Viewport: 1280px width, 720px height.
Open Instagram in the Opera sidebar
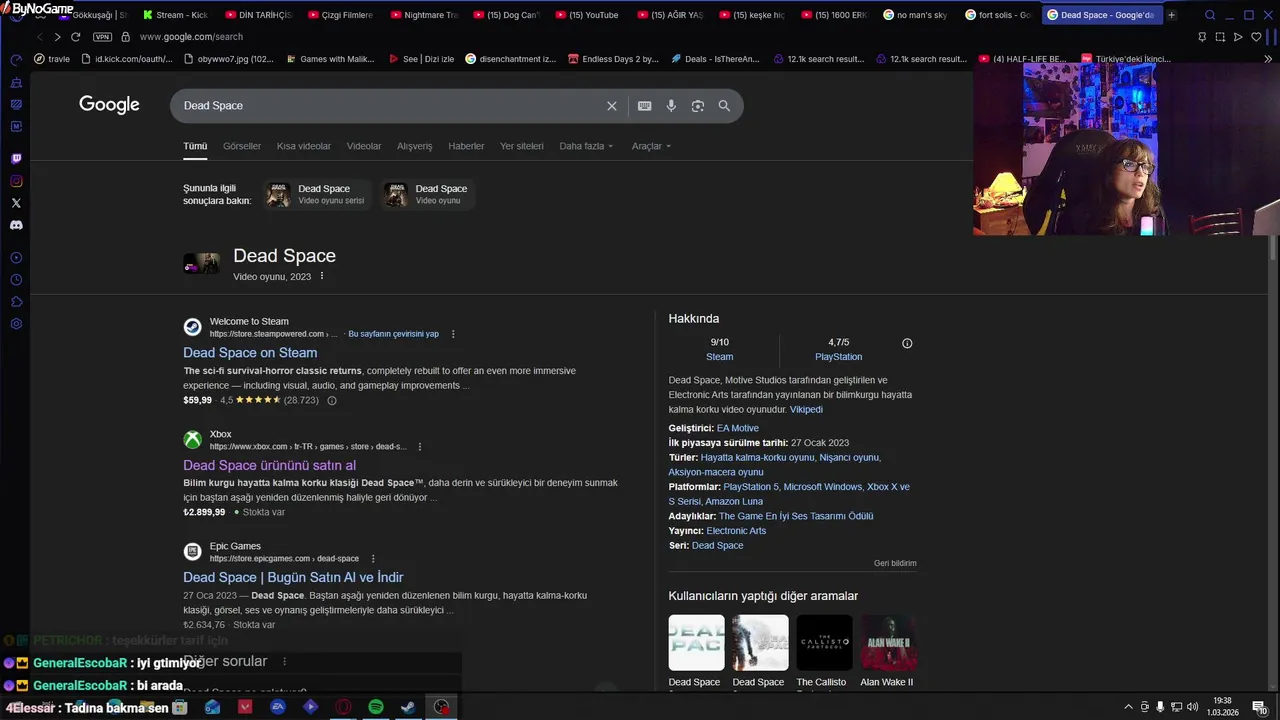coord(16,181)
